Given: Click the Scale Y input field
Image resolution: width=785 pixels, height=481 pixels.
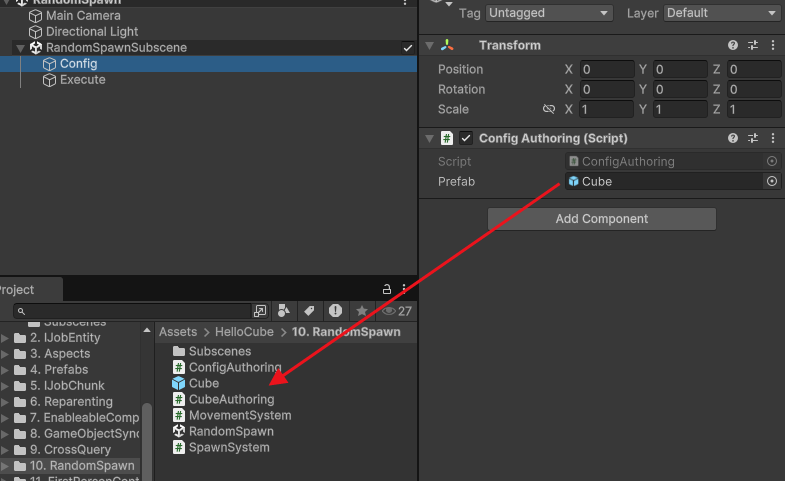Looking at the screenshot, I should (680, 109).
